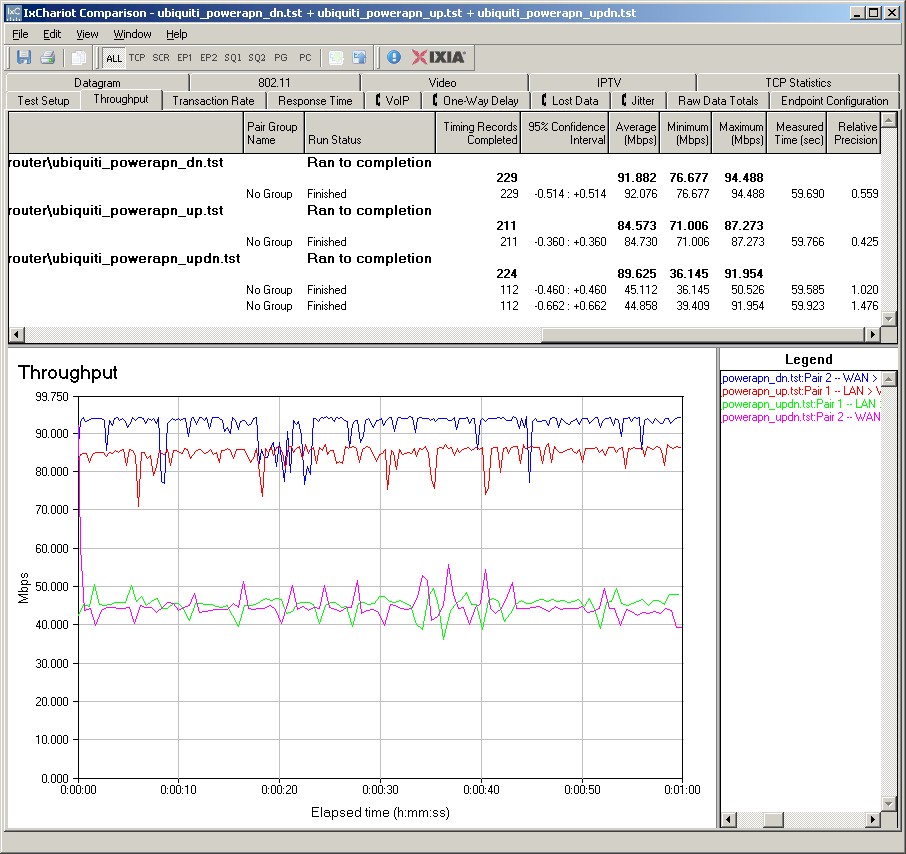Image resolution: width=906 pixels, height=854 pixels.
Task: Select the ubiquiti_powerapn_updn.tst row
Action: [x=444, y=258]
